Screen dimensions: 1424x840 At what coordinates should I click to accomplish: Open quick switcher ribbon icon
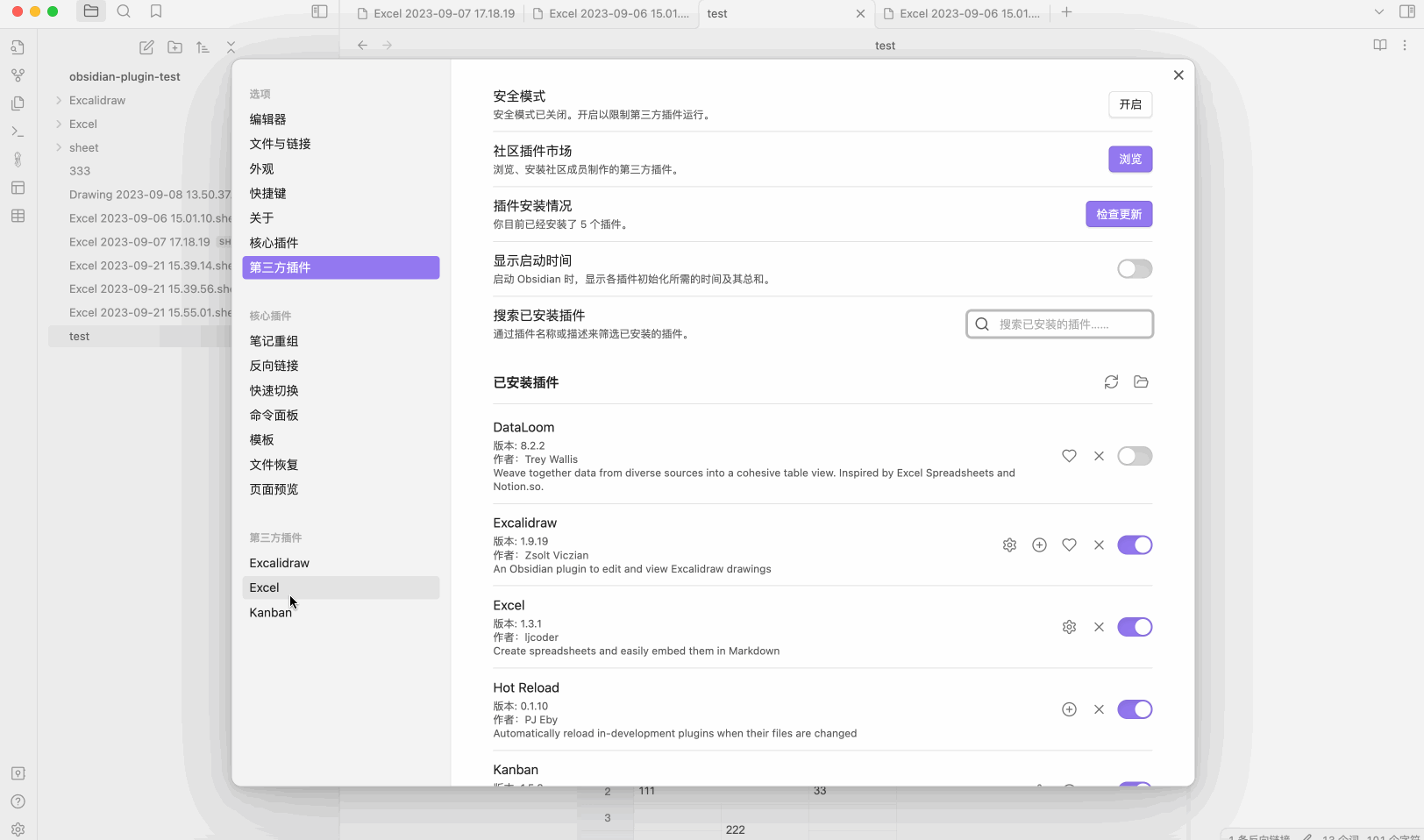tap(18, 47)
